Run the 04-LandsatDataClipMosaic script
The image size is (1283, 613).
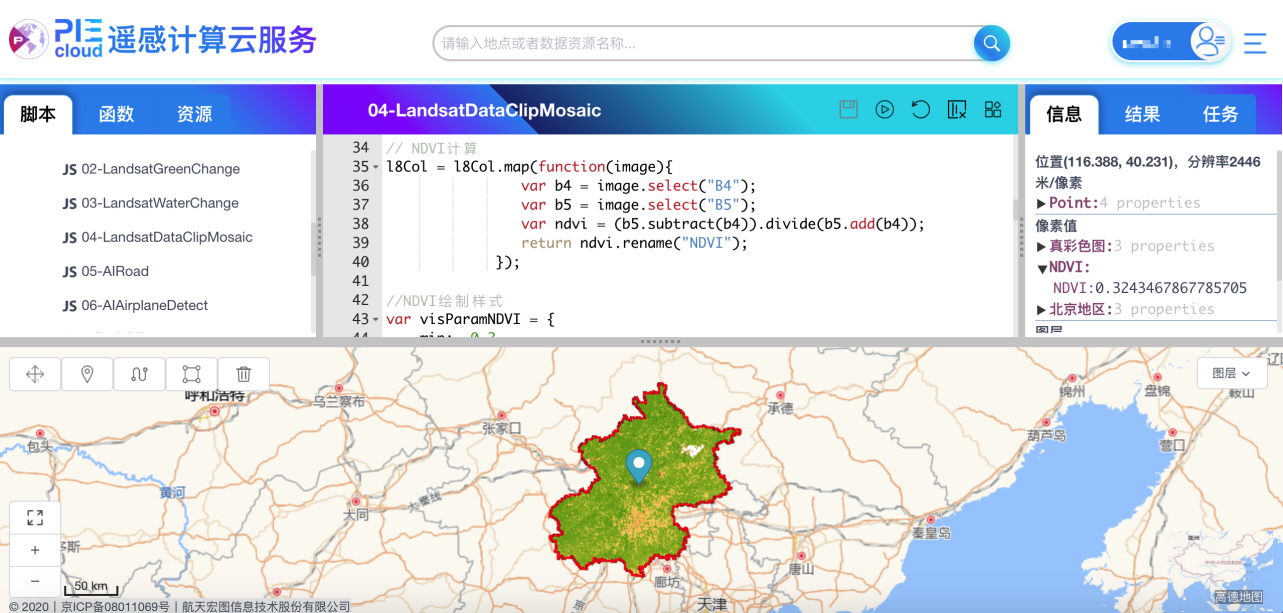(884, 110)
